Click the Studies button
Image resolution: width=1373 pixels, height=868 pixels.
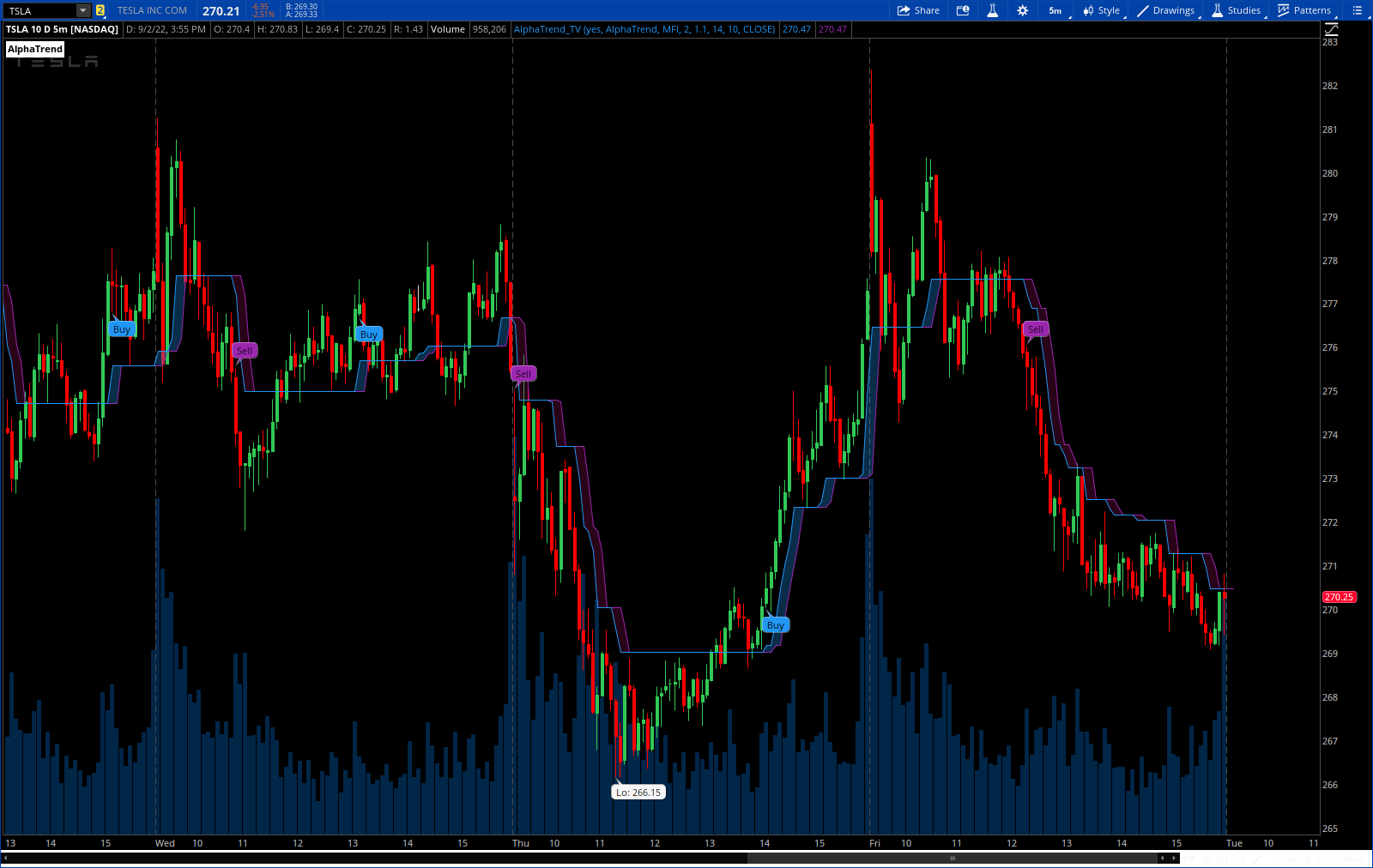(1236, 10)
